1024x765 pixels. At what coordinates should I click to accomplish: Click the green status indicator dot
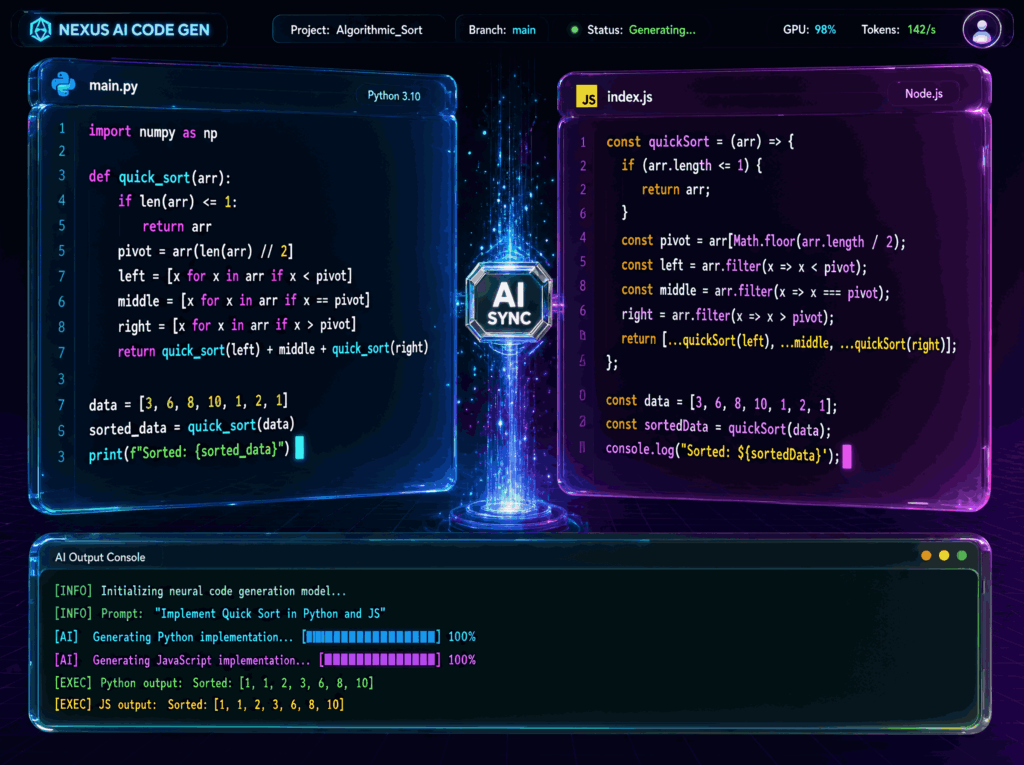pyautogui.click(x=575, y=30)
